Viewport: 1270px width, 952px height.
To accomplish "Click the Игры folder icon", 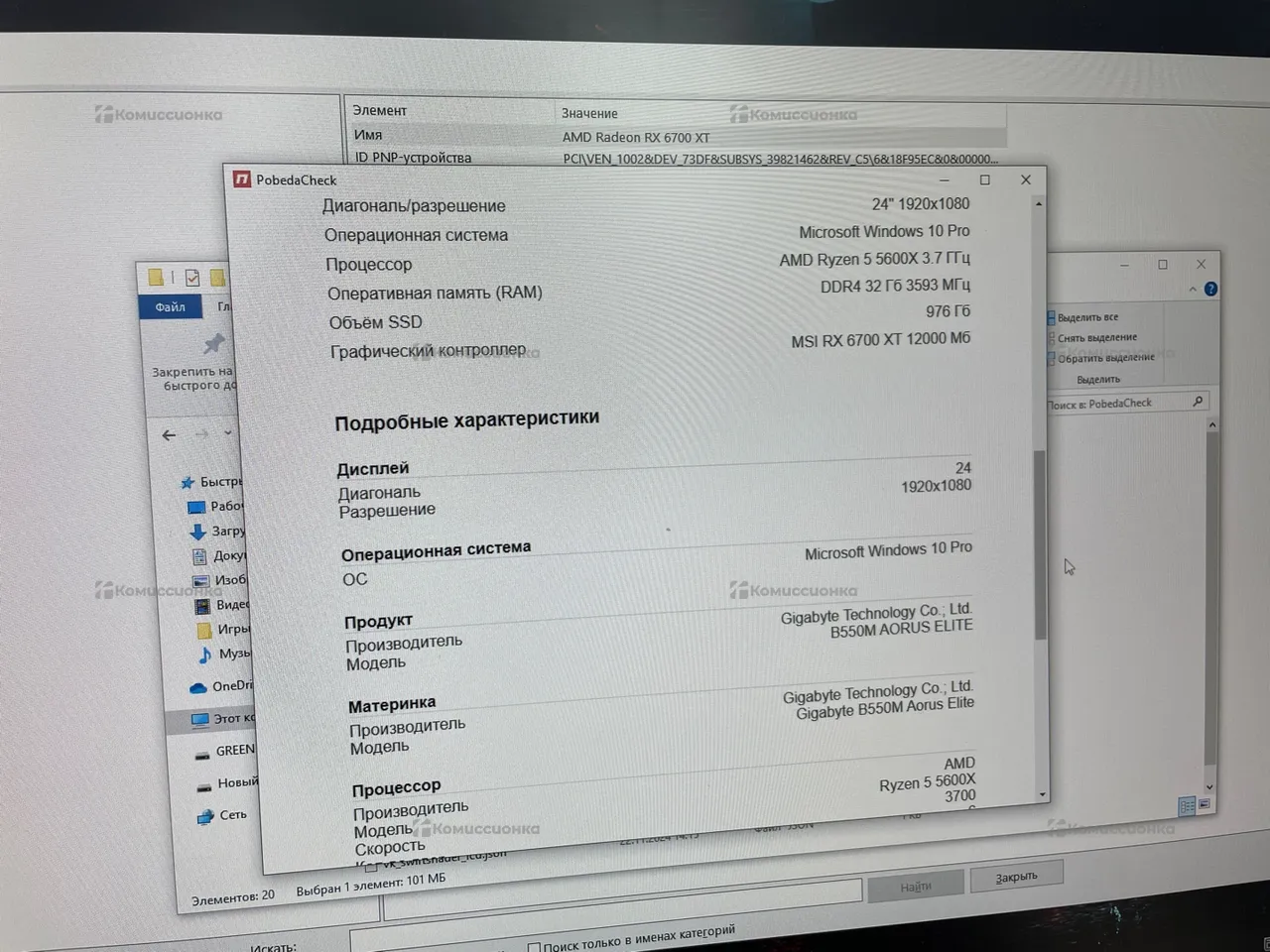I will 203,630.
